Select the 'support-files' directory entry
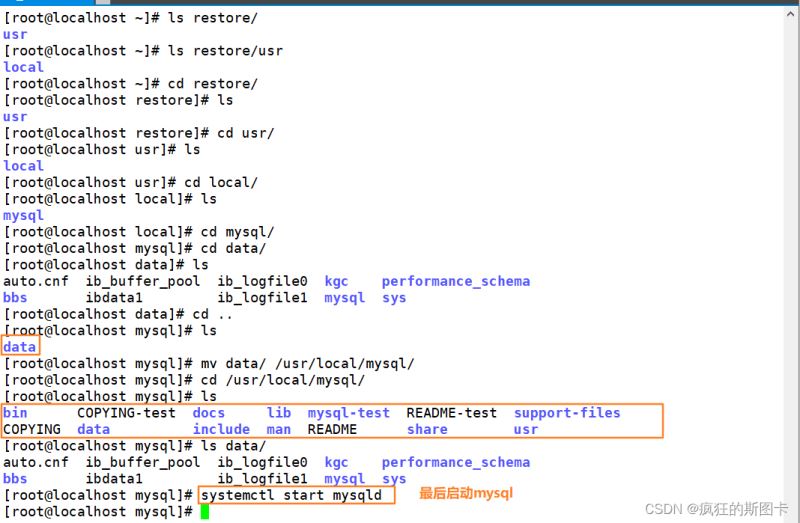 (567, 413)
